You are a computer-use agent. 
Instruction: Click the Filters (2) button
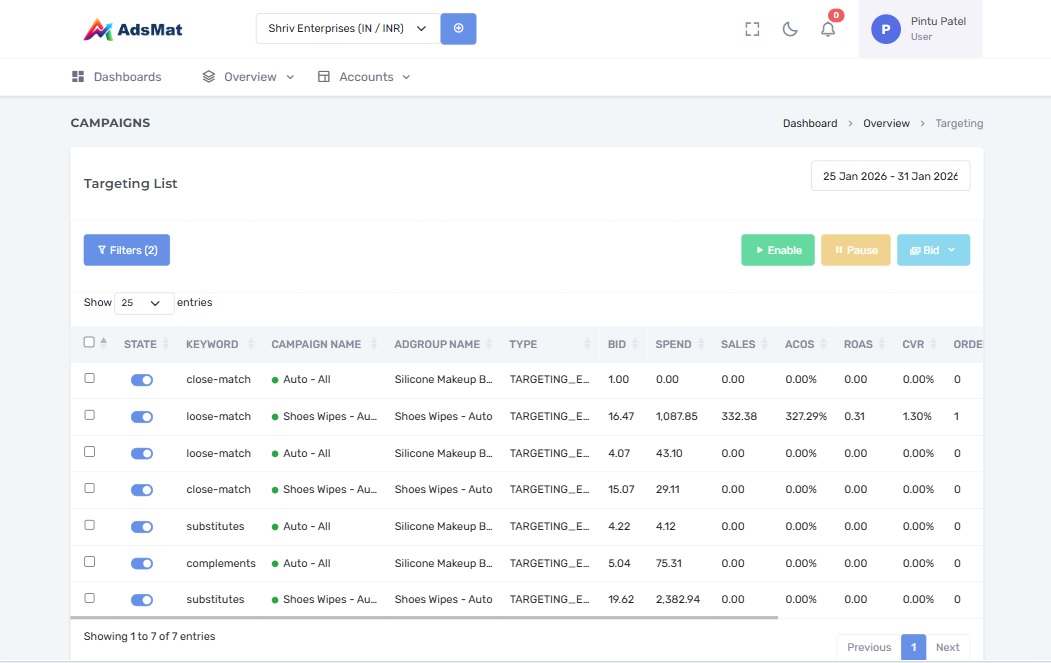click(x=127, y=250)
